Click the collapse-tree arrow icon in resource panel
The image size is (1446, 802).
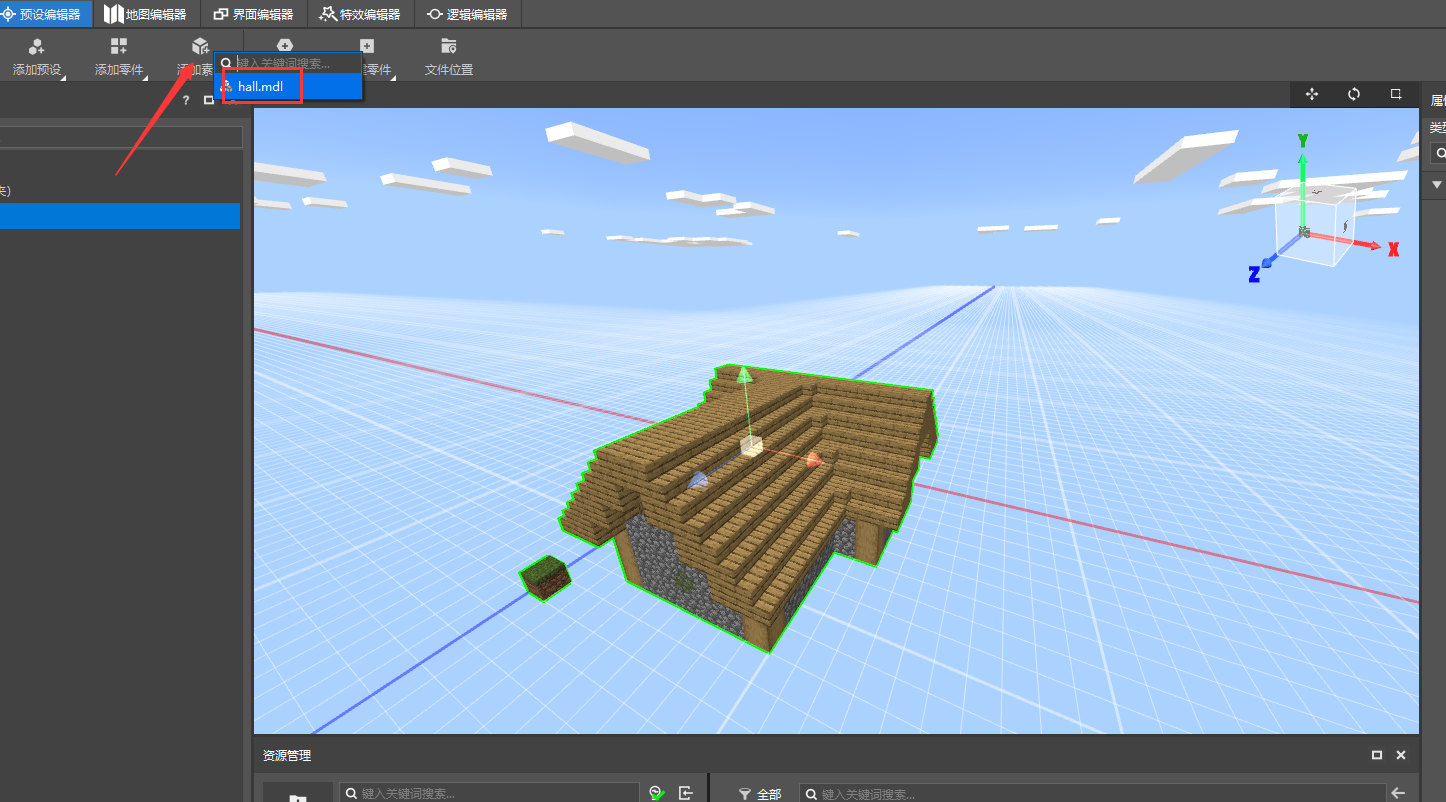pos(686,793)
